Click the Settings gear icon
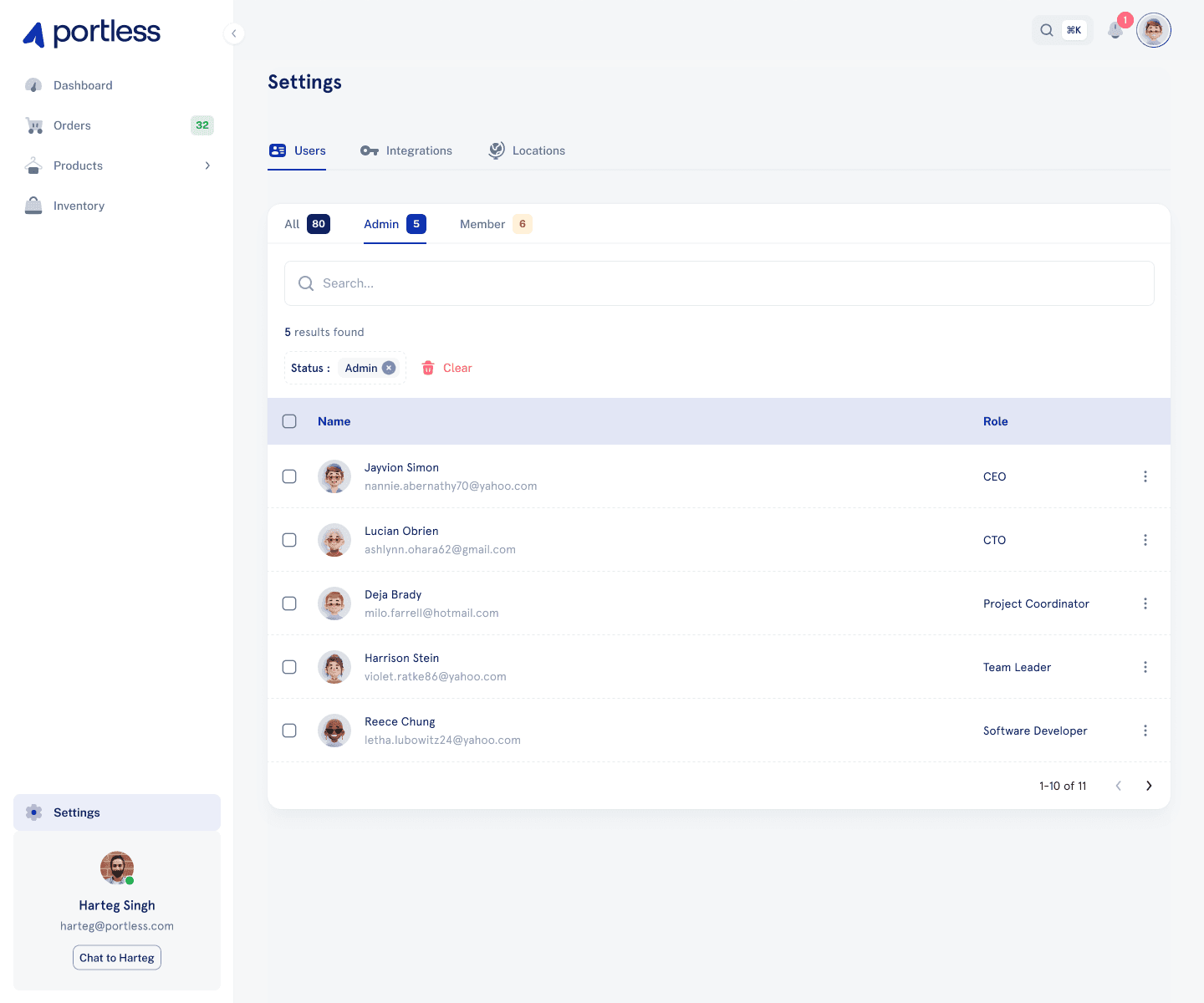 (x=33, y=812)
